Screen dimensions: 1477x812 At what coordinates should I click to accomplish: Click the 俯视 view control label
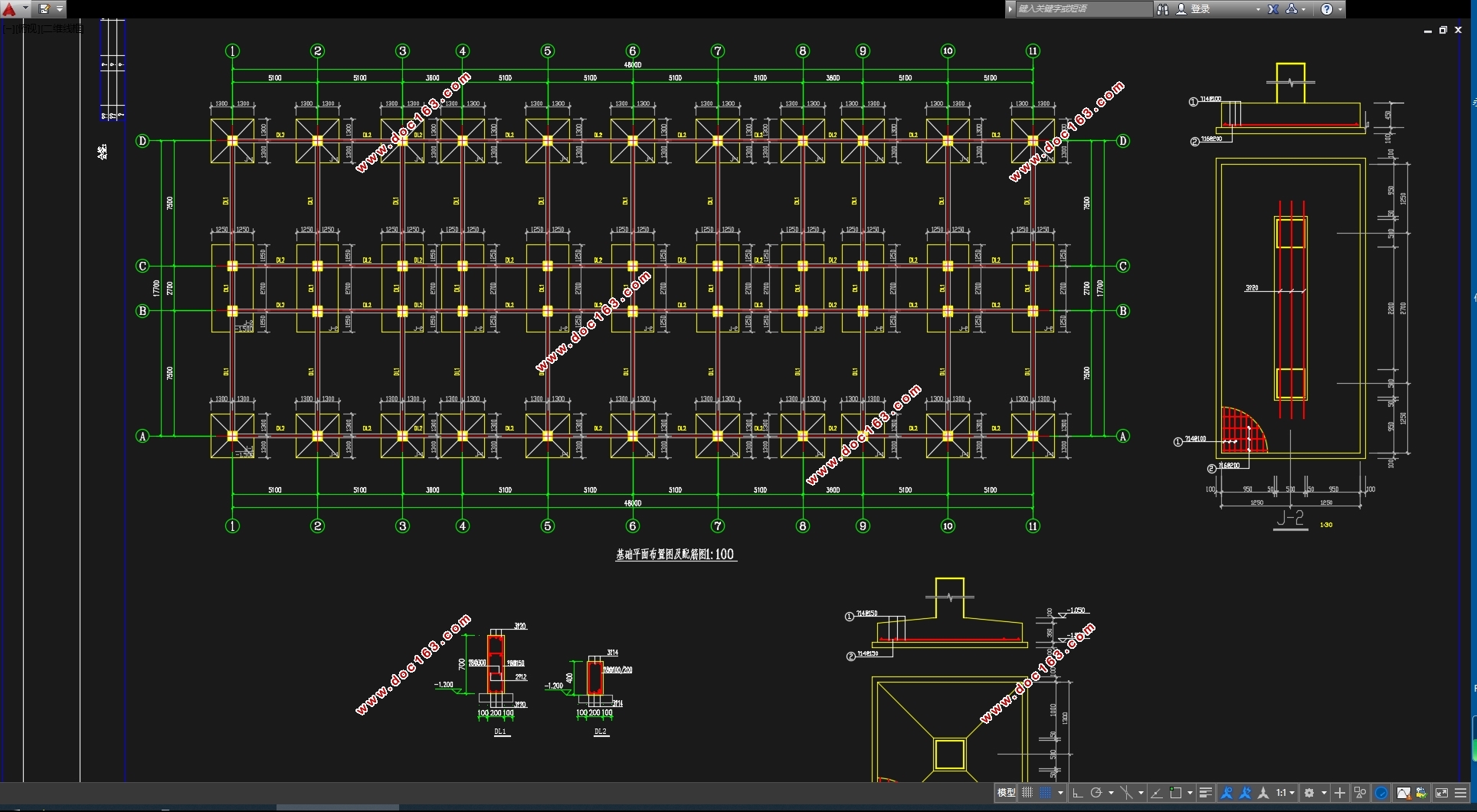coord(28,28)
